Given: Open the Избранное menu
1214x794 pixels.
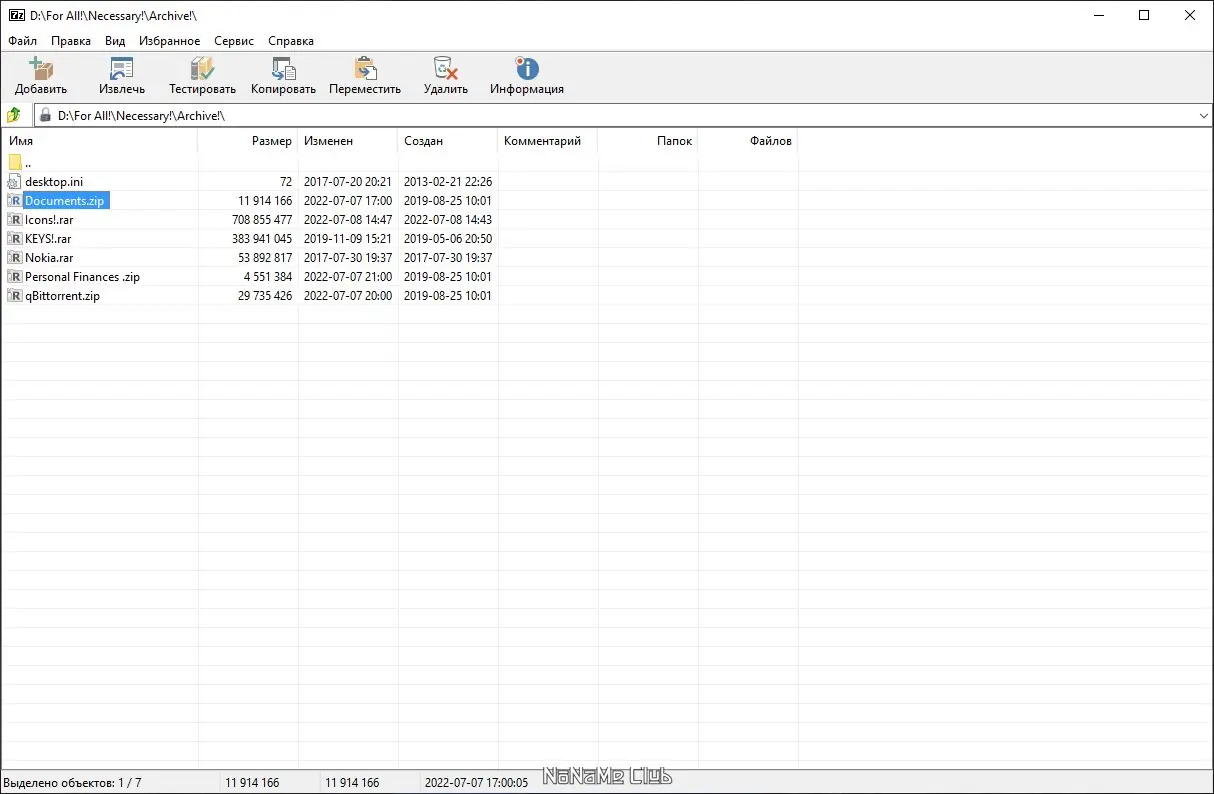Looking at the screenshot, I should click(169, 41).
